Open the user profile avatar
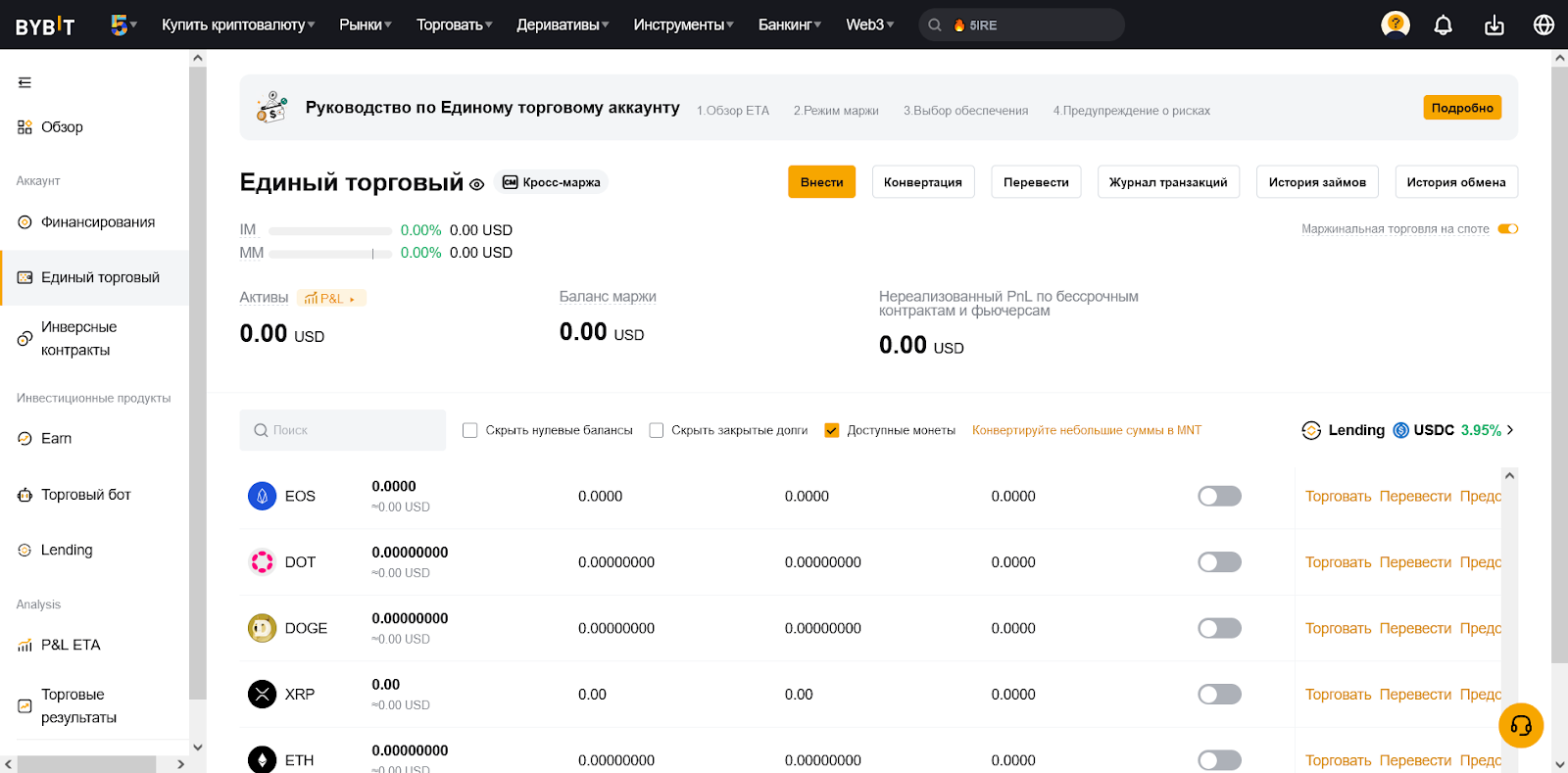This screenshot has height=773, width=1568. coord(1395,24)
